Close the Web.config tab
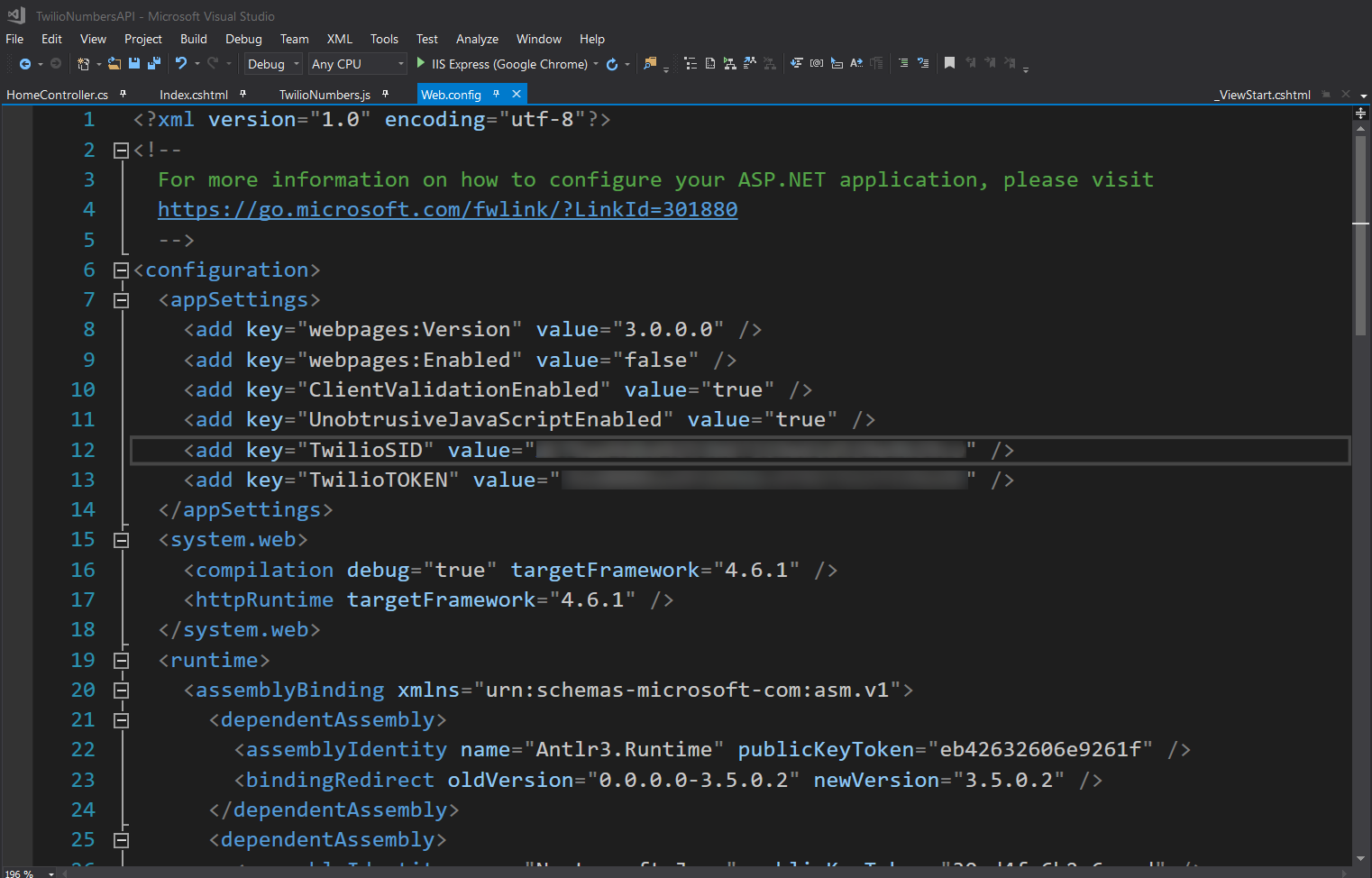This screenshot has height=878, width=1372. tap(517, 94)
